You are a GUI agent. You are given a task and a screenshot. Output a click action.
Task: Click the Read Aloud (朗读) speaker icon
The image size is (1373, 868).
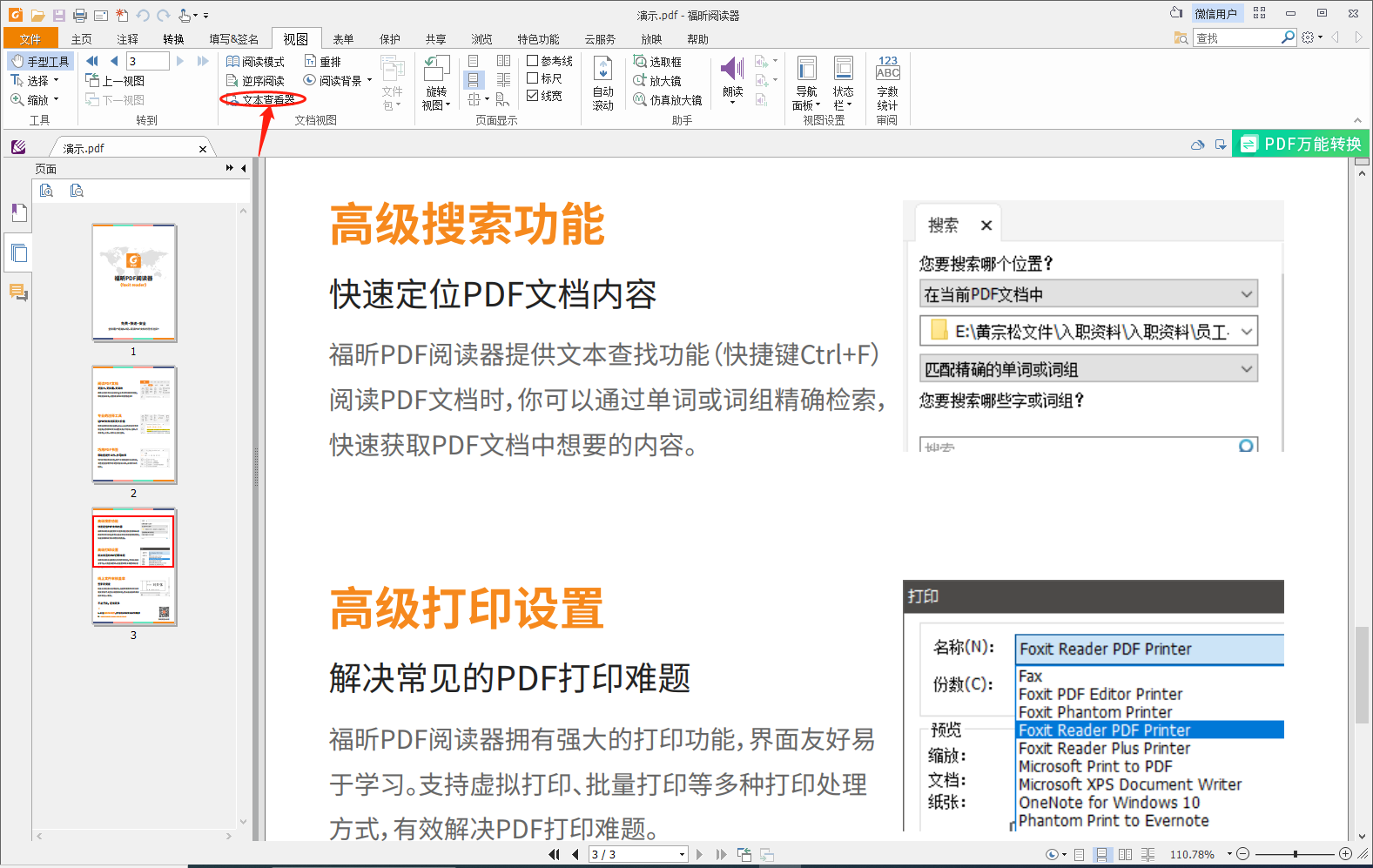tap(732, 70)
